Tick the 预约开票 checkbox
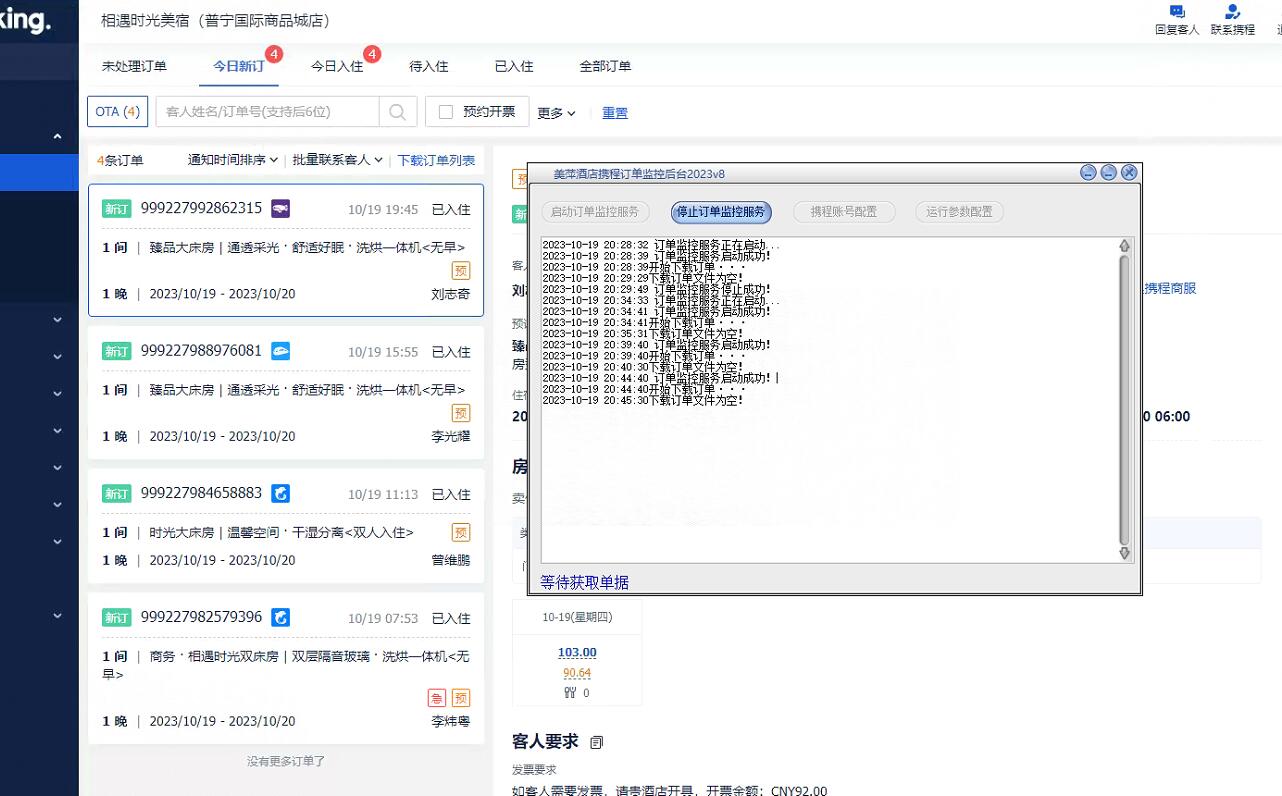The image size is (1282, 796). (446, 112)
